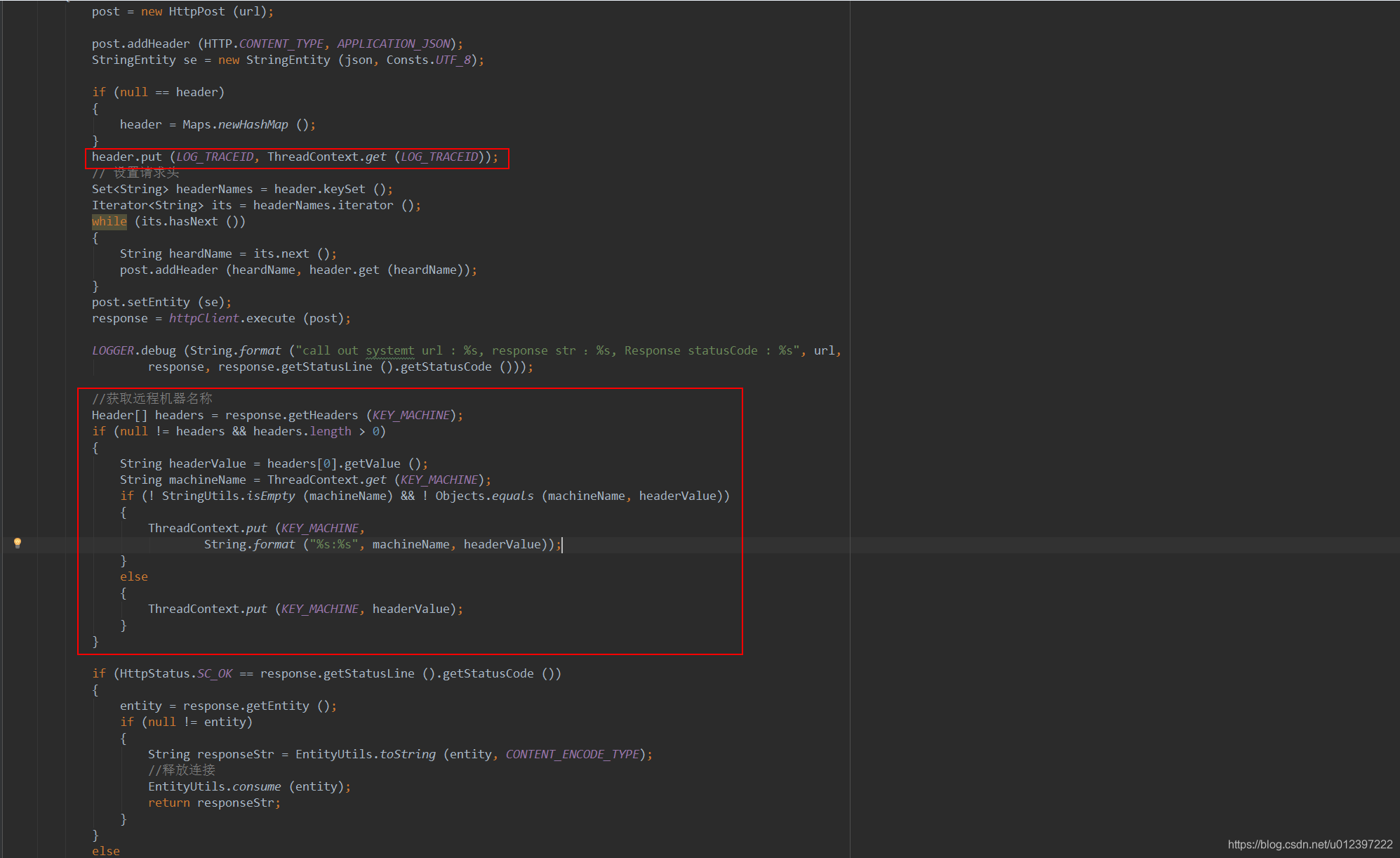Click the yellow lightbulb intention icon
This screenshot has width=1400, height=858.
(18, 543)
